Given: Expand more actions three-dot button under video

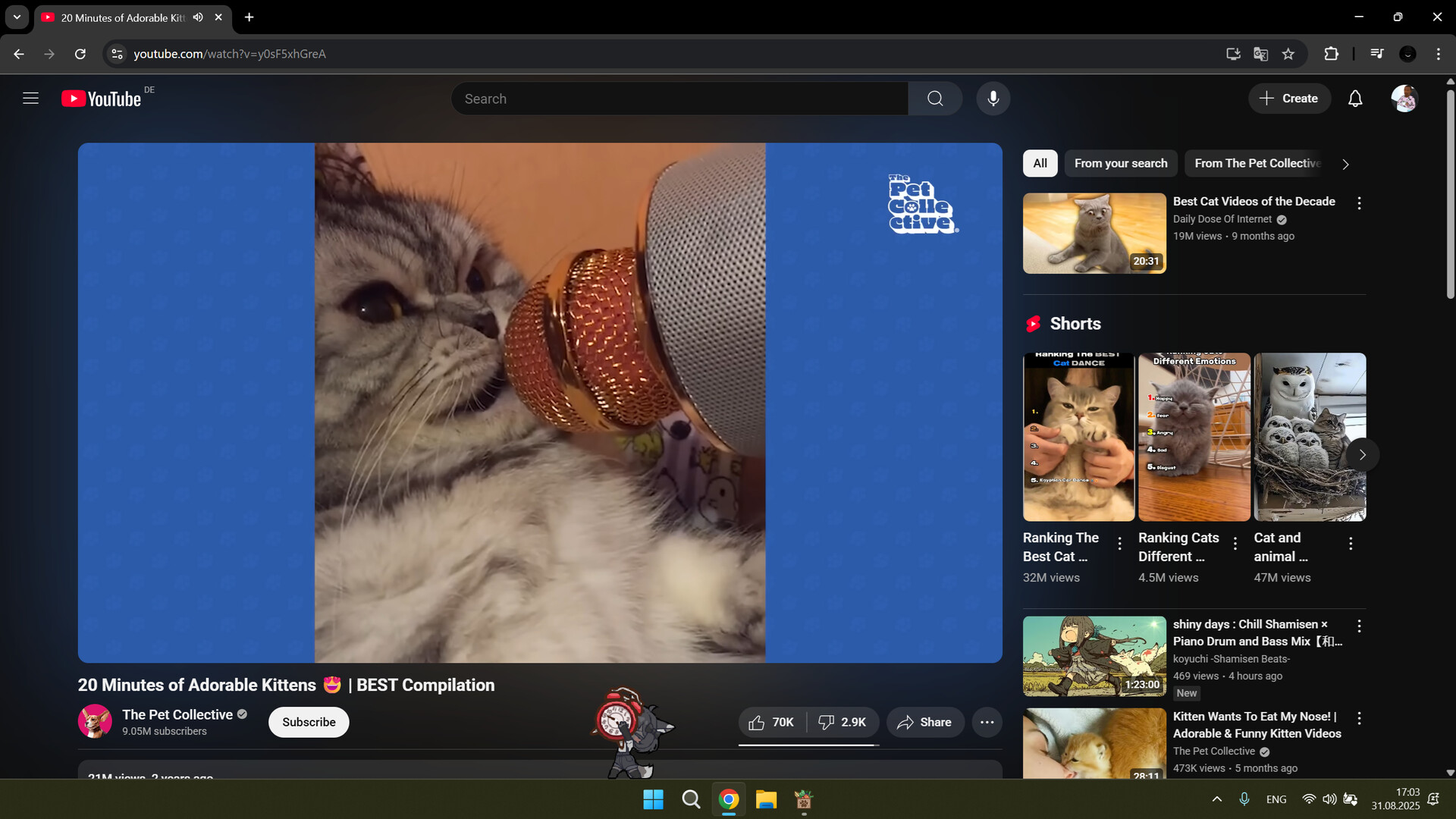Looking at the screenshot, I should click(x=987, y=723).
